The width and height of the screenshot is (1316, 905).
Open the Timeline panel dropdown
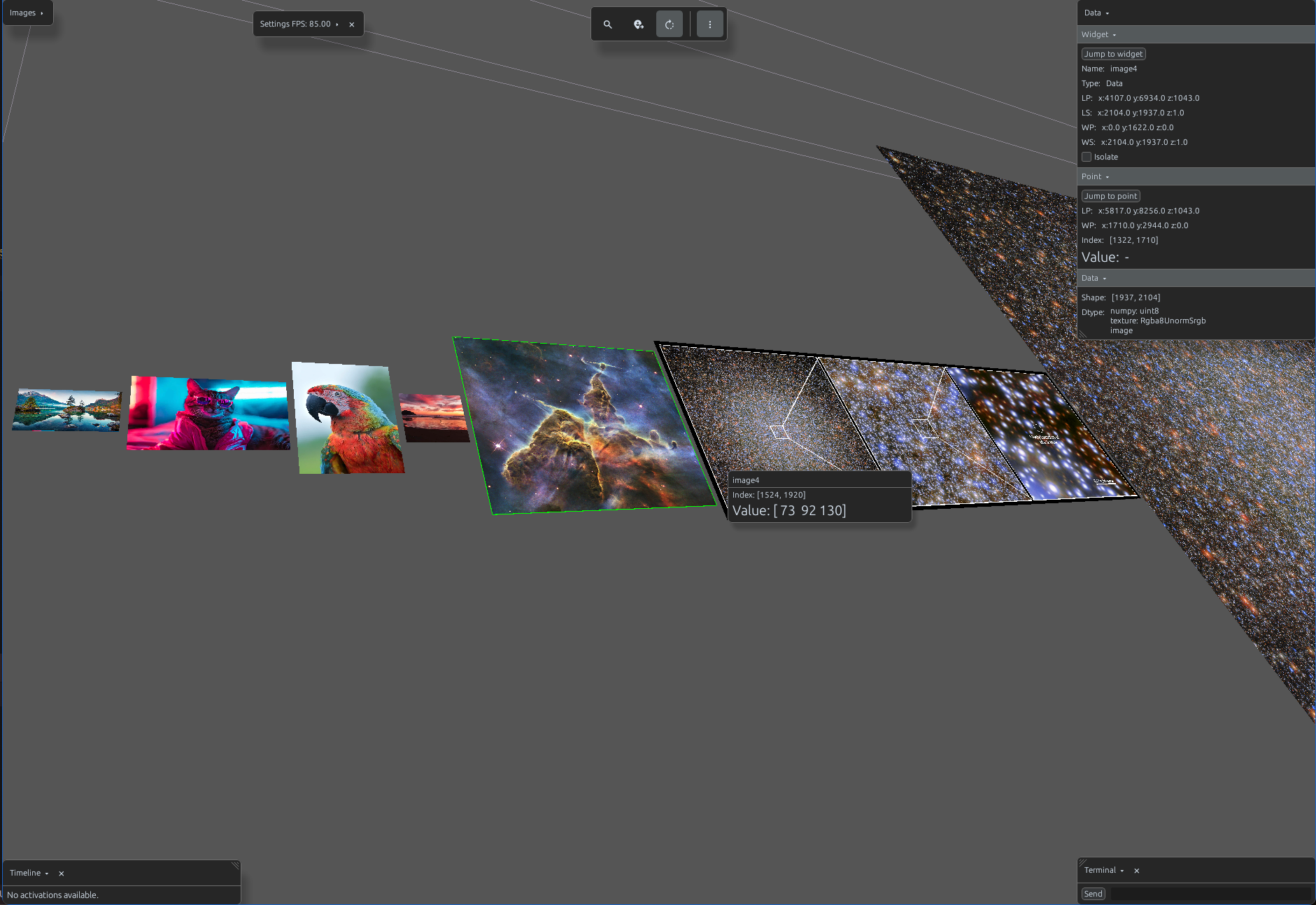(x=29, y=873)
